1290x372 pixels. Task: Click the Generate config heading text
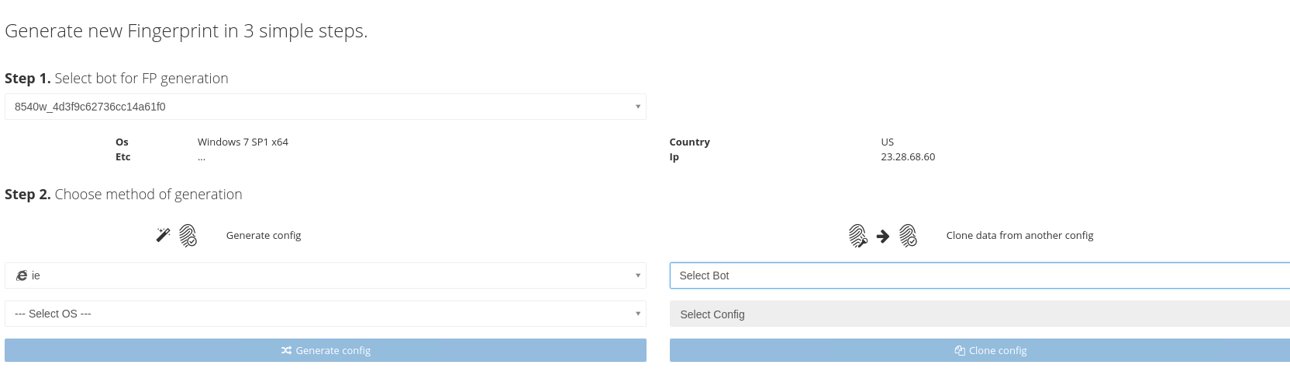click(263, 236)
